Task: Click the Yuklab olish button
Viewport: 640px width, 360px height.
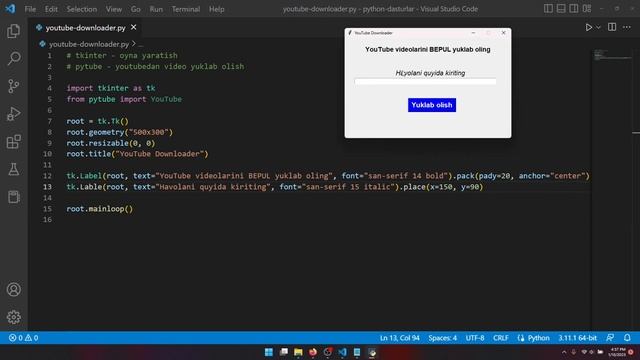Action: pos(432,105)
